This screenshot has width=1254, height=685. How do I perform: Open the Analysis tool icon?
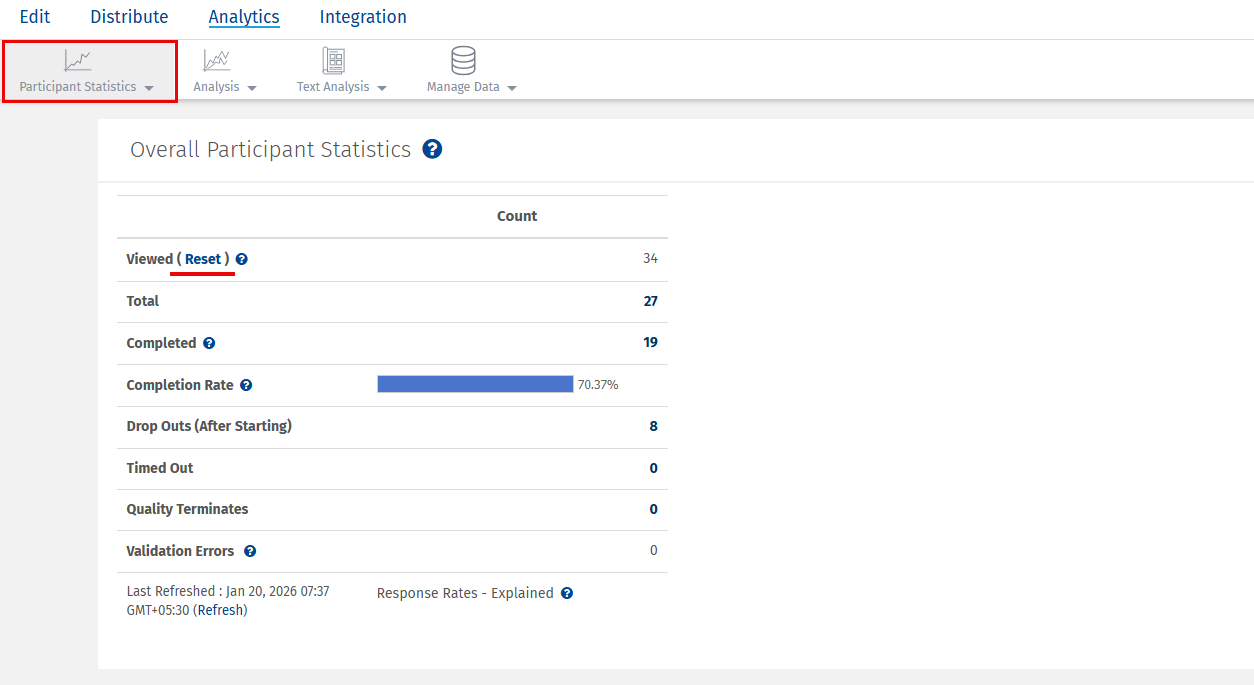pos(216,59)
